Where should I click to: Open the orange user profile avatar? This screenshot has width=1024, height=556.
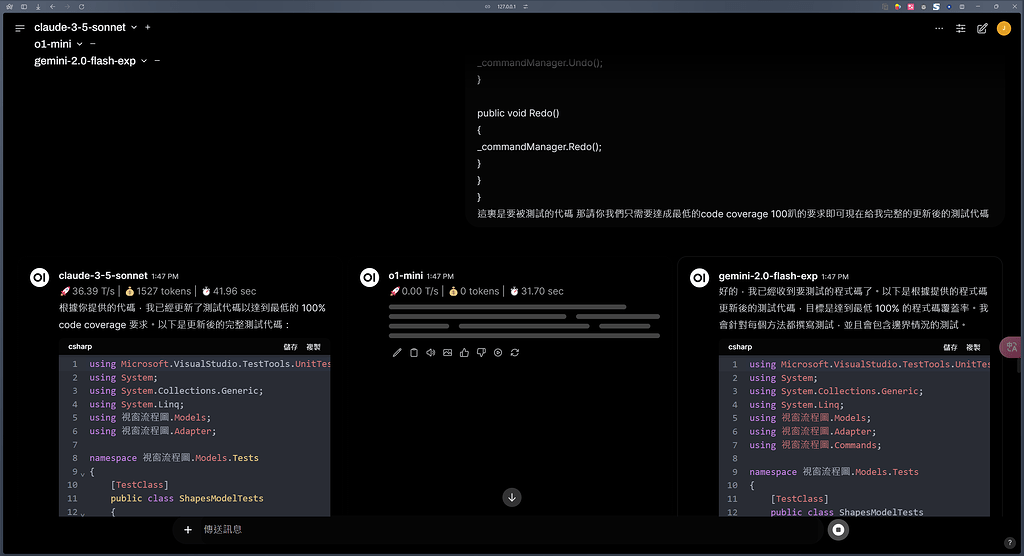[1004, 28]
